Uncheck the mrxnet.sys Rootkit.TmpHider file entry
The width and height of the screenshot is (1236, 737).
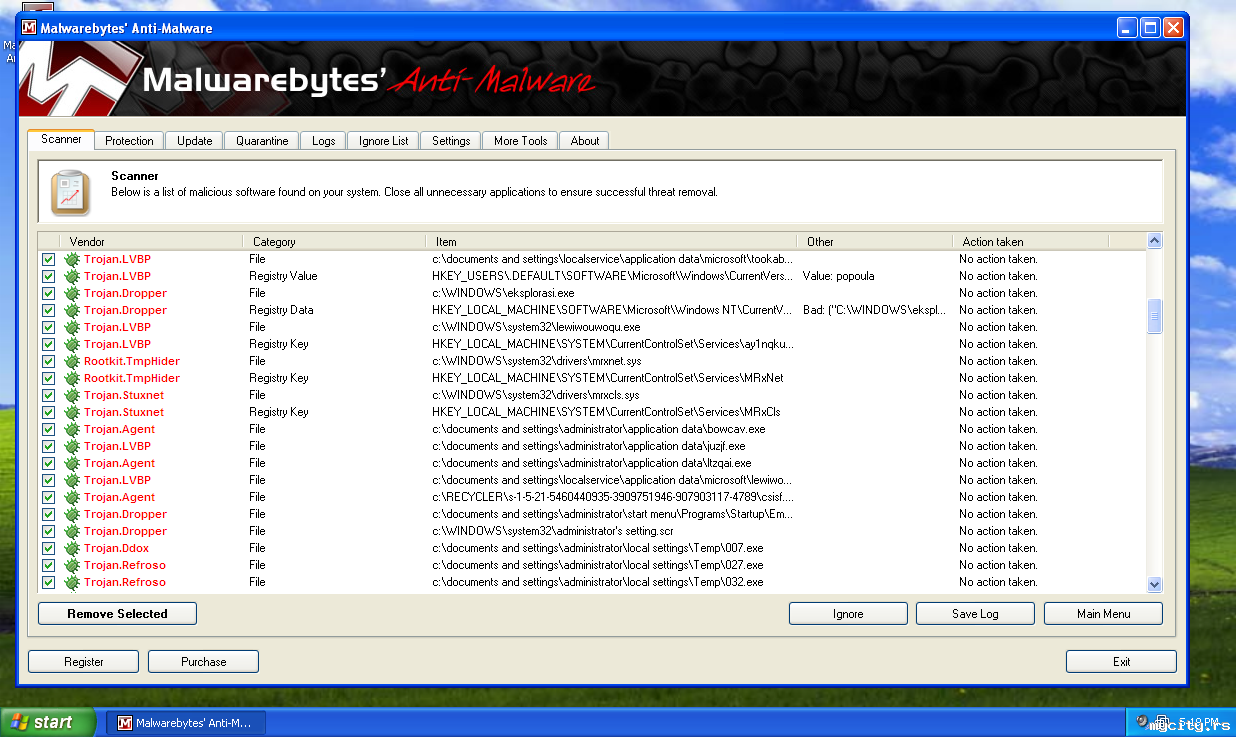[48, 361]
